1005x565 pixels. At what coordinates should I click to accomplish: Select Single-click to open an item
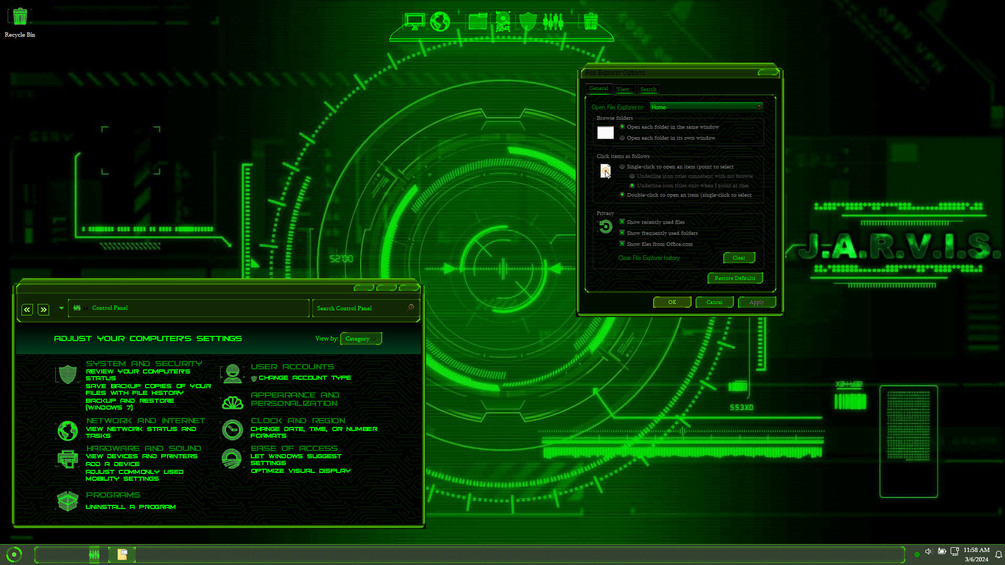[677, 167]
